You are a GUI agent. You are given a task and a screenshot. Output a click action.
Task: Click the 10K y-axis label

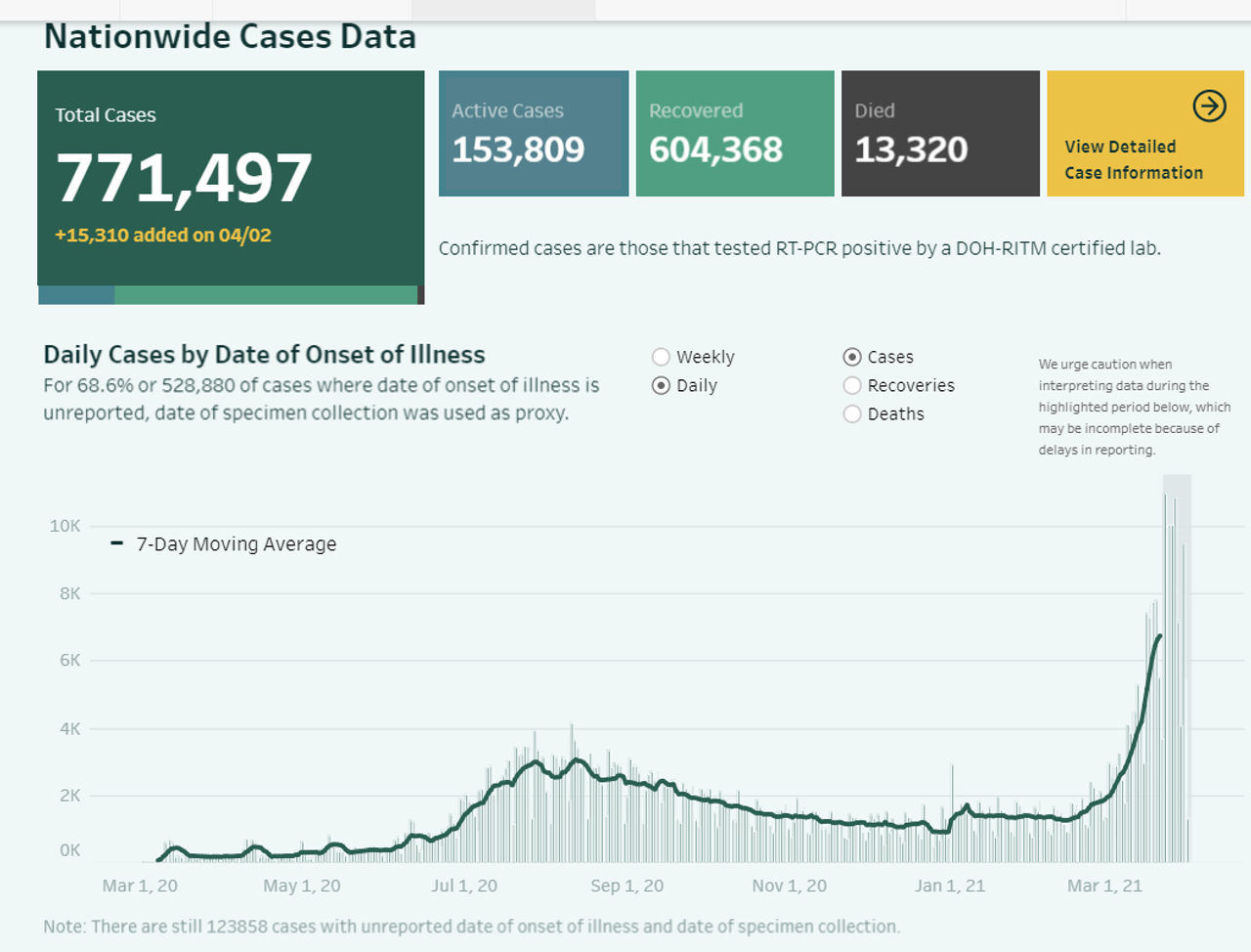click(65, 526)
